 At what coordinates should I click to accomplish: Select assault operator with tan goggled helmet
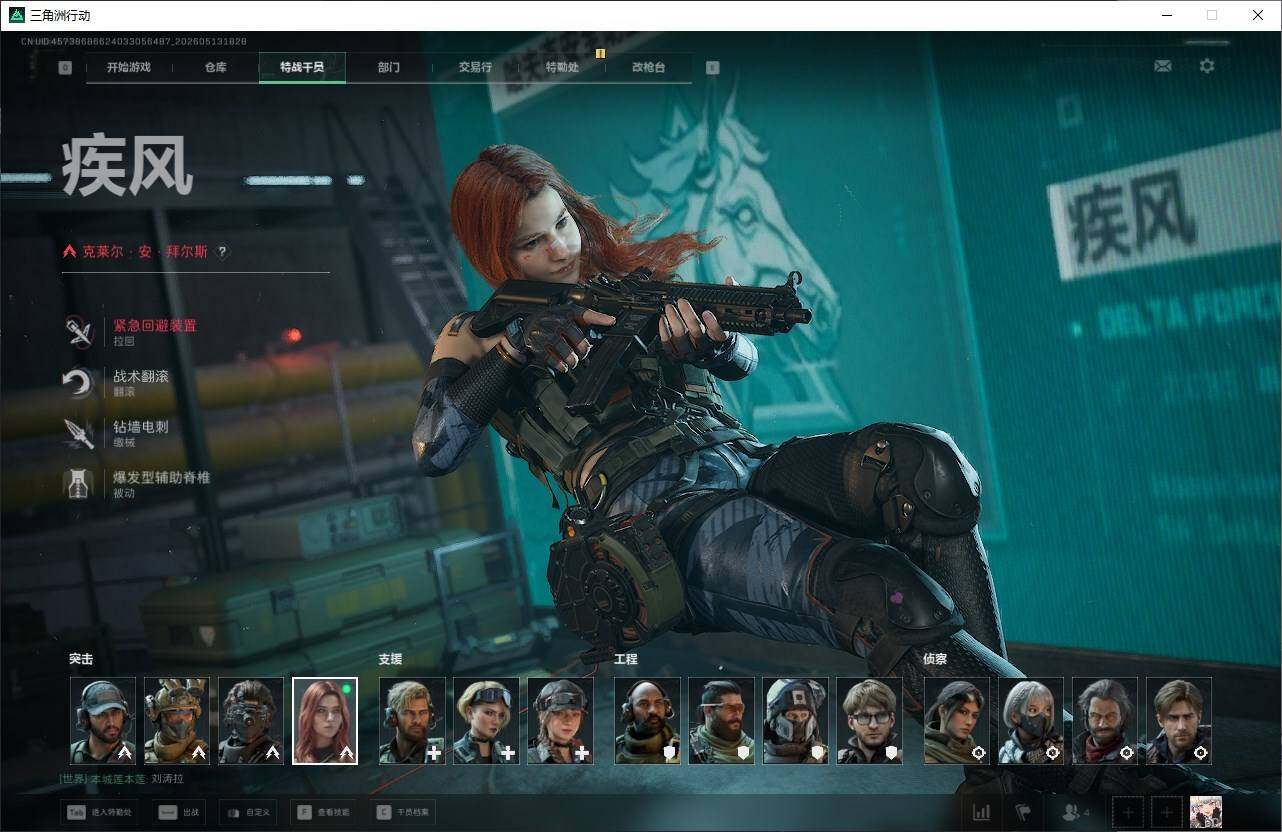pos(177,721)
